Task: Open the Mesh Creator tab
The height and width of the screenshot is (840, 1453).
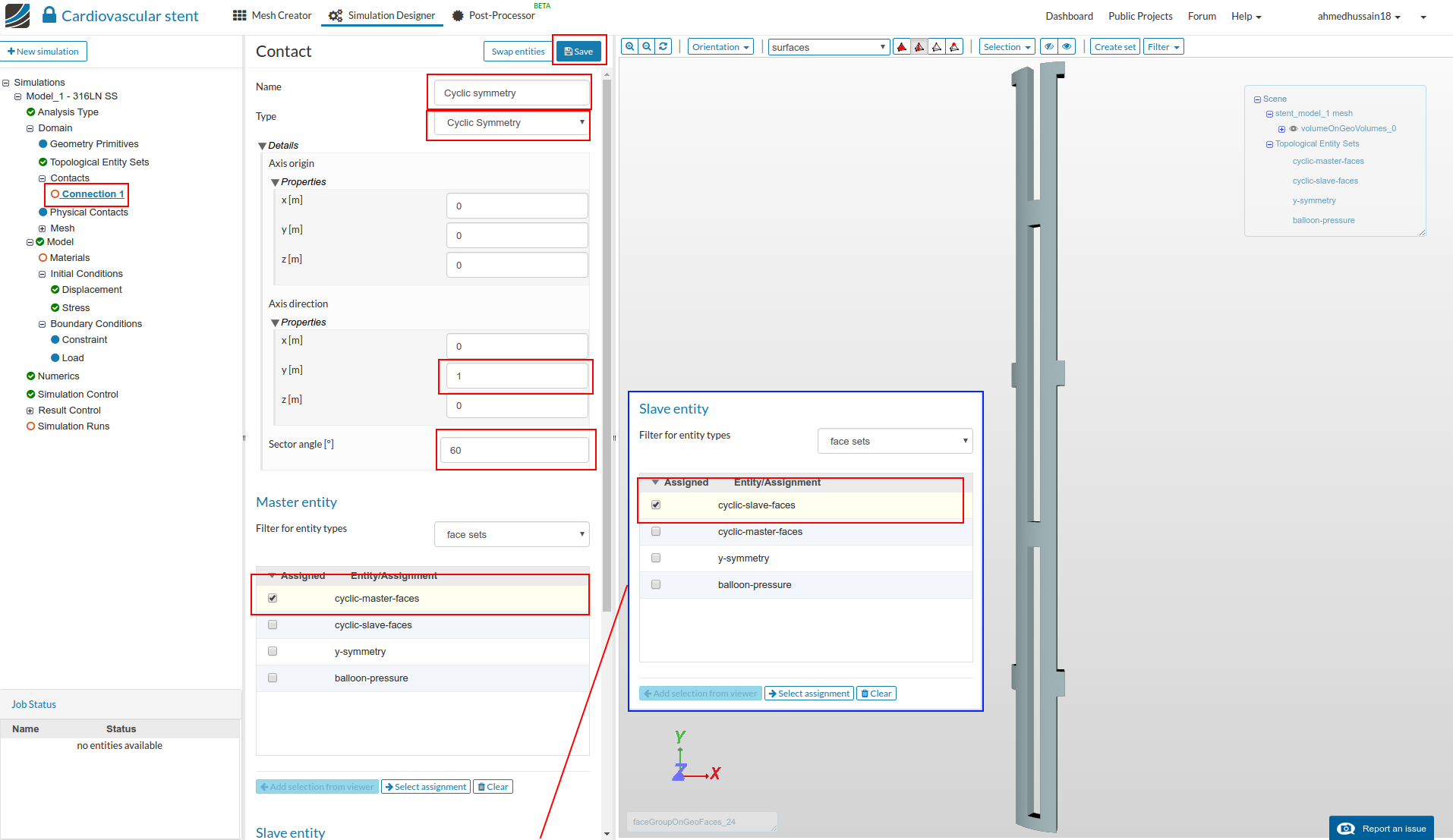Action: (273, 15)
